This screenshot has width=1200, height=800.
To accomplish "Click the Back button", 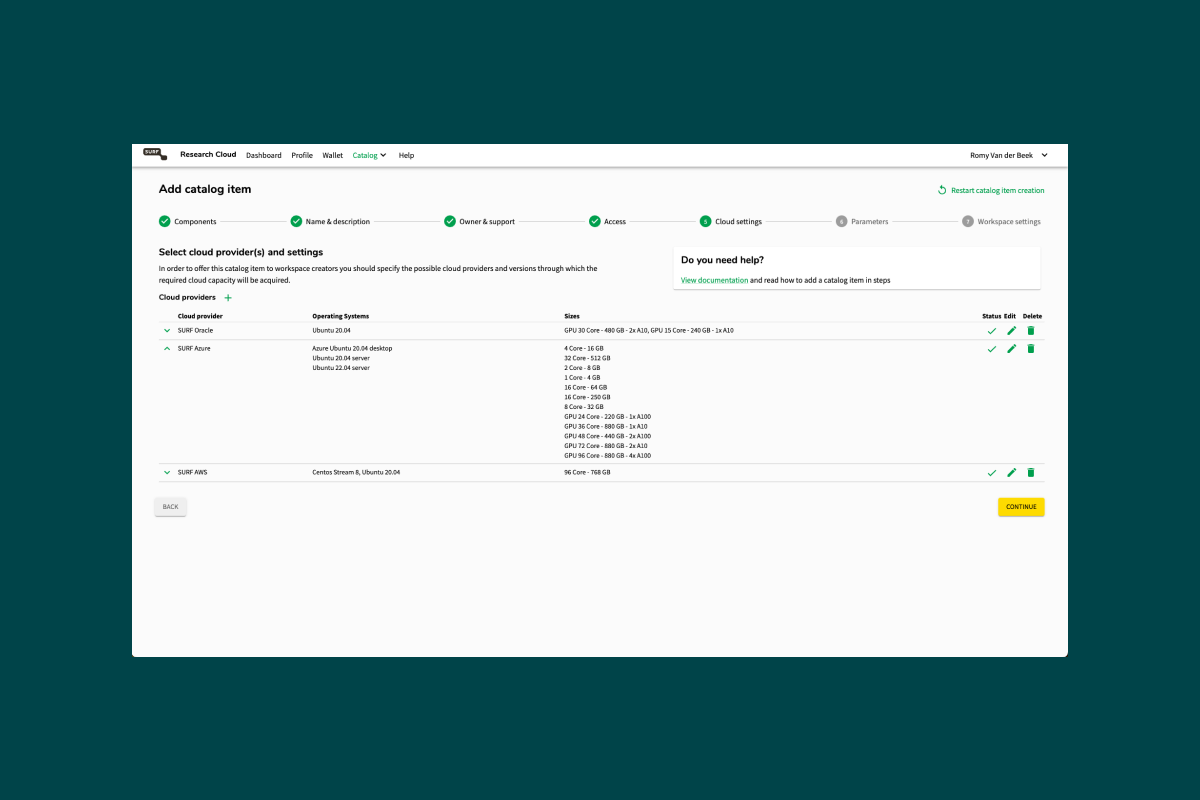I will 171,507.
